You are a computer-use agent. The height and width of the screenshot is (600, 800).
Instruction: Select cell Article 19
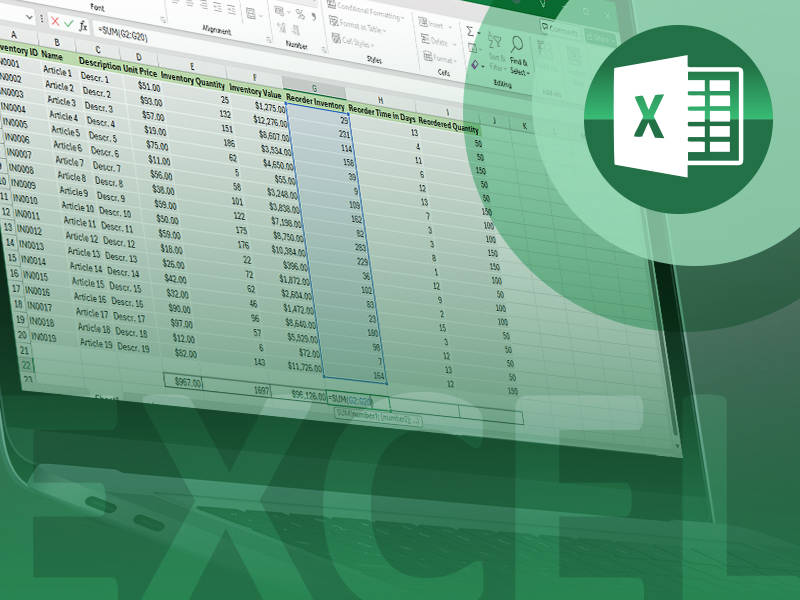point(96,343)
